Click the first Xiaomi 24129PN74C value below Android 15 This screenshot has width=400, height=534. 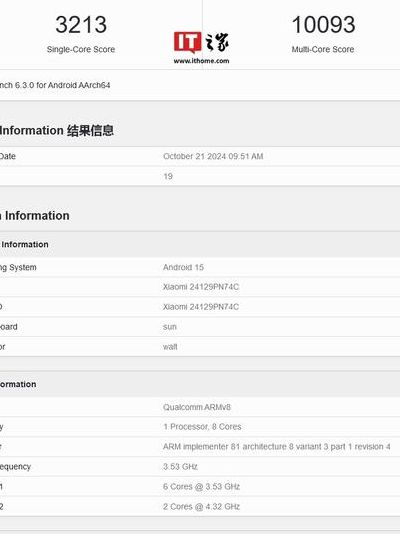(201, 287)
